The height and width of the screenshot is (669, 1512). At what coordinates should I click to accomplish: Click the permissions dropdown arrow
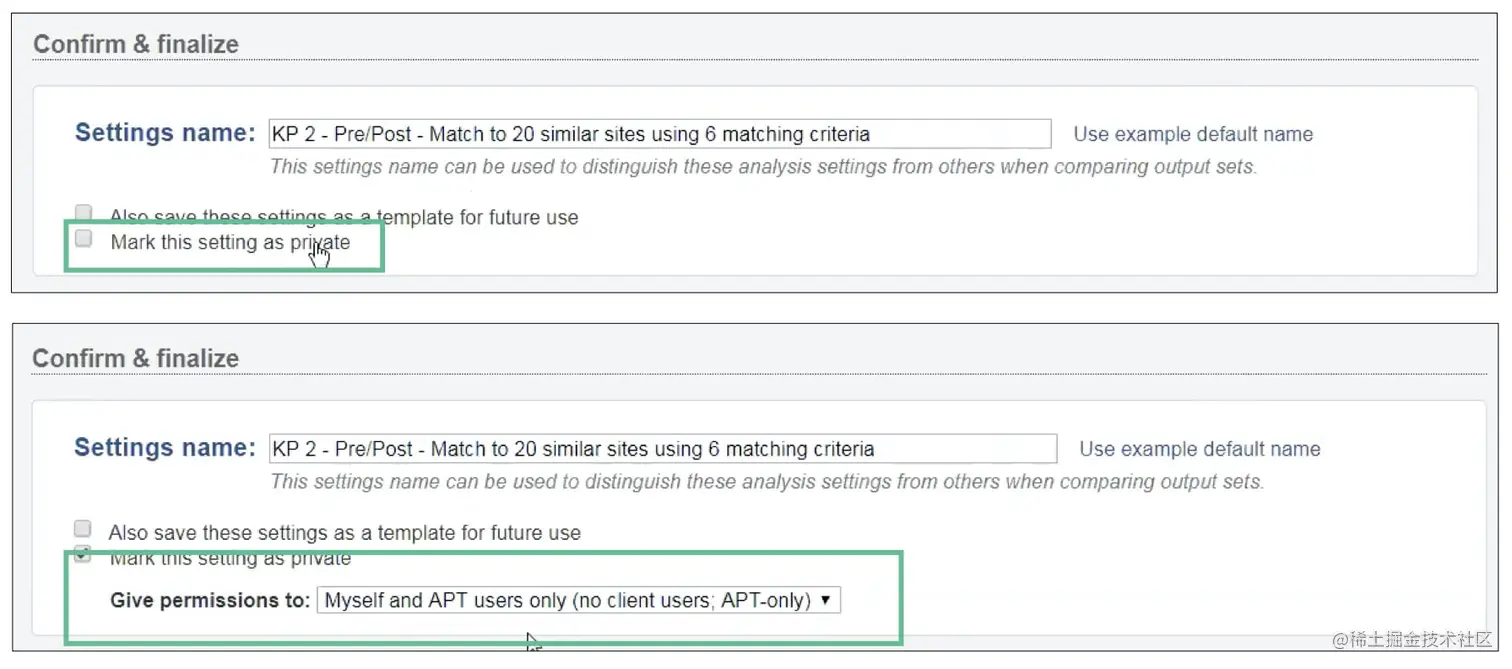825,601
